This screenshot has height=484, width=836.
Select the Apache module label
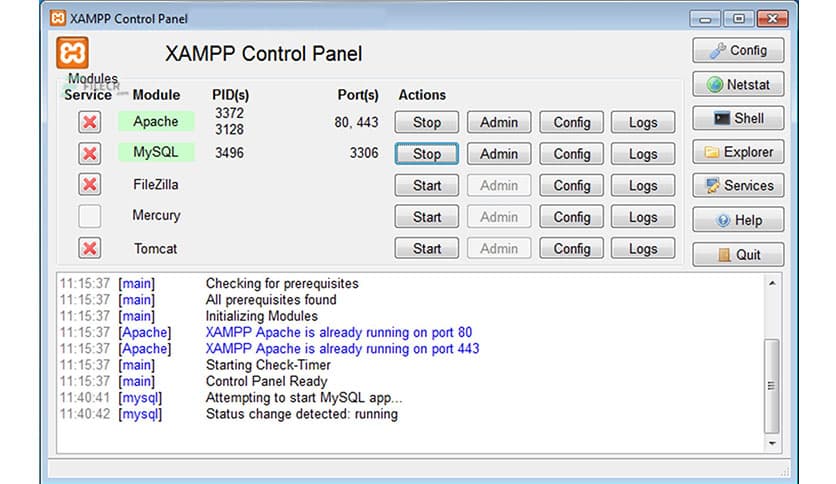156,122
